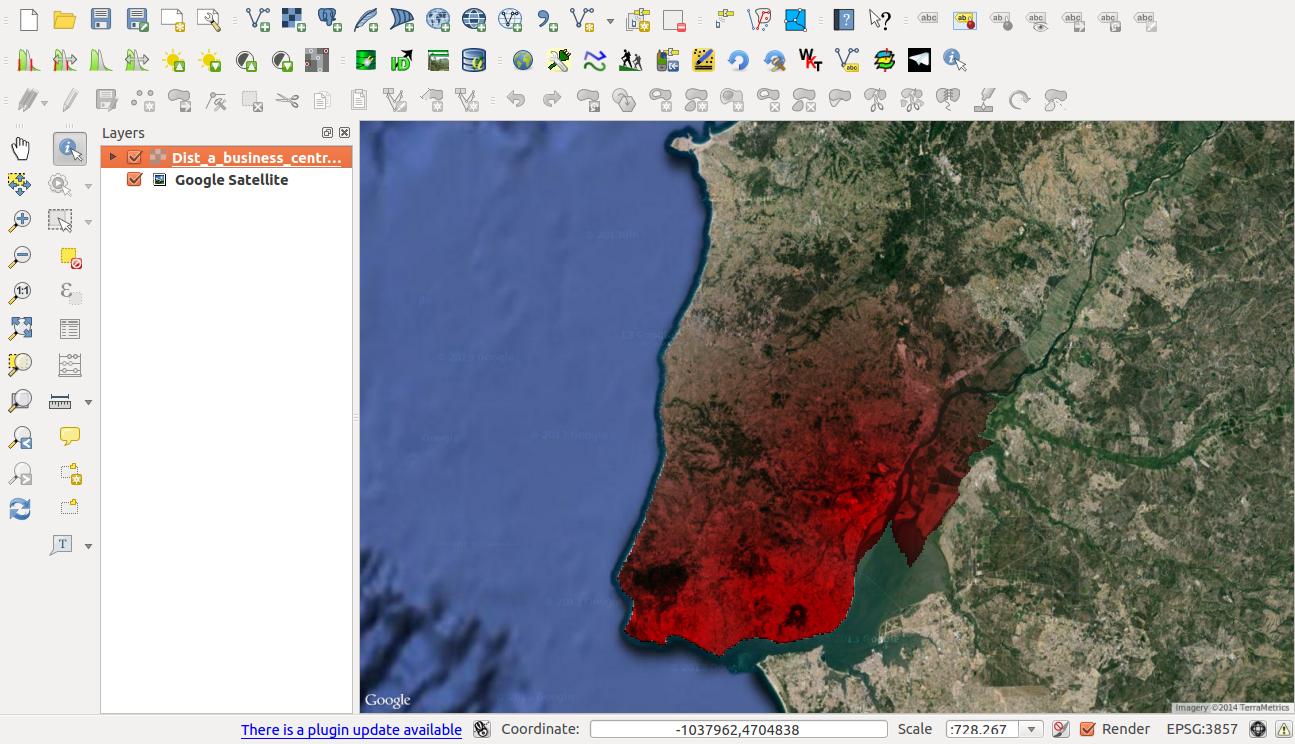This screenshot has height=744, width=1295.
Task: Increase brightness sun icon
Action: [x=174, y=61]
